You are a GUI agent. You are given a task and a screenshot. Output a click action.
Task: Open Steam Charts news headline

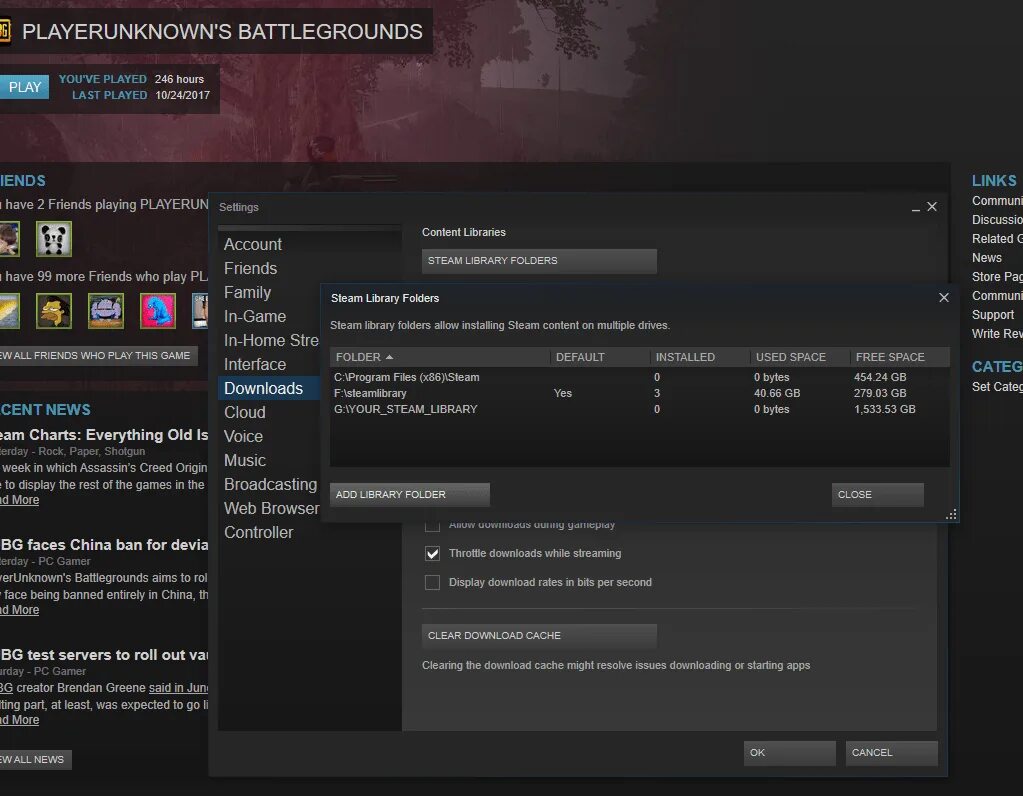pyautogui.click(x=104, y=435)
